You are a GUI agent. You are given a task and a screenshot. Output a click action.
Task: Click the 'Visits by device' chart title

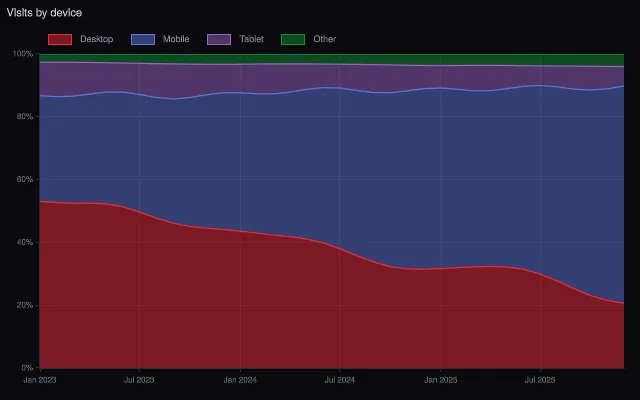click(44, 13)
